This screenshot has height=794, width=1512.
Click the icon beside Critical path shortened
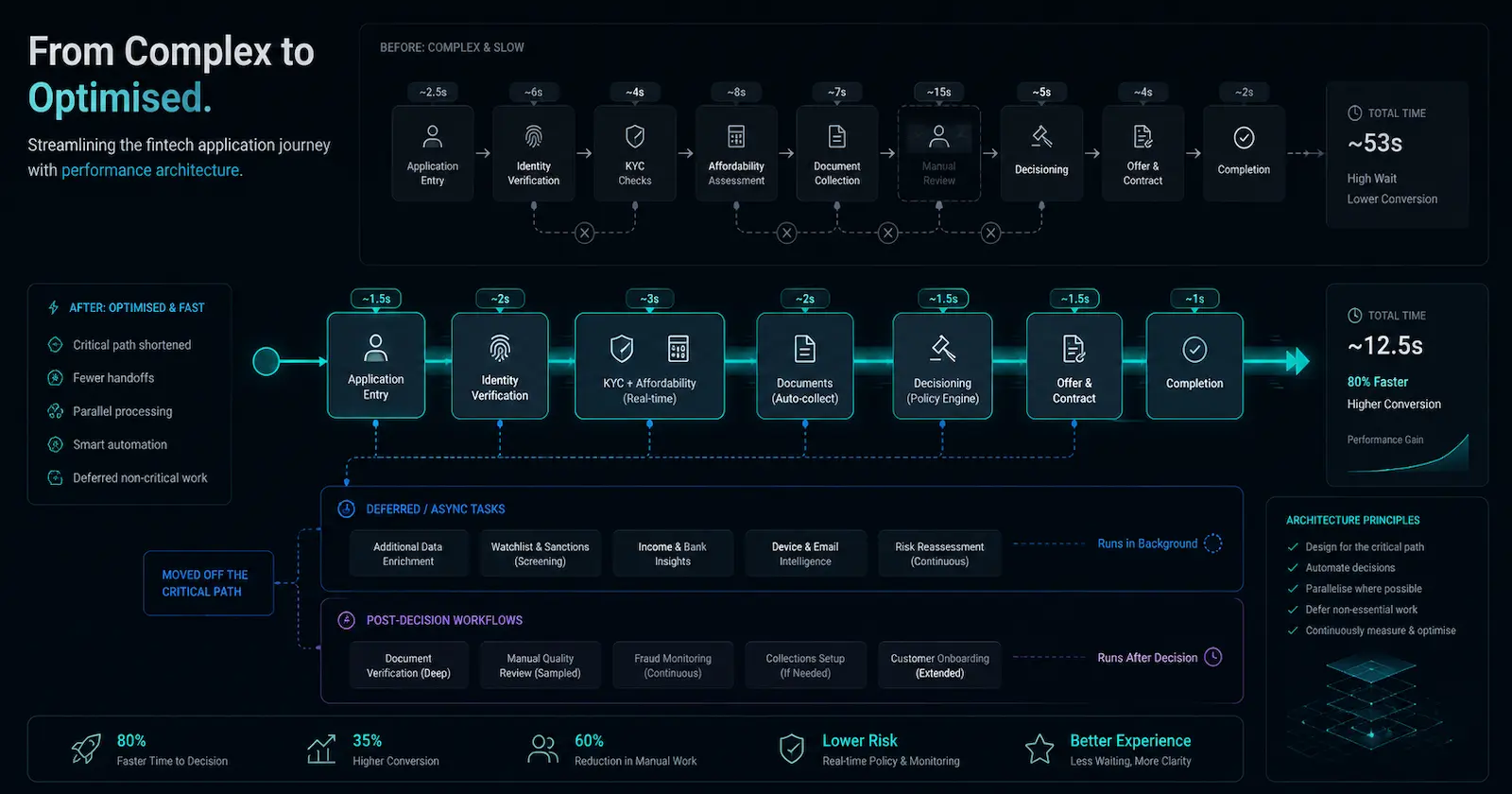click(55, 345)
